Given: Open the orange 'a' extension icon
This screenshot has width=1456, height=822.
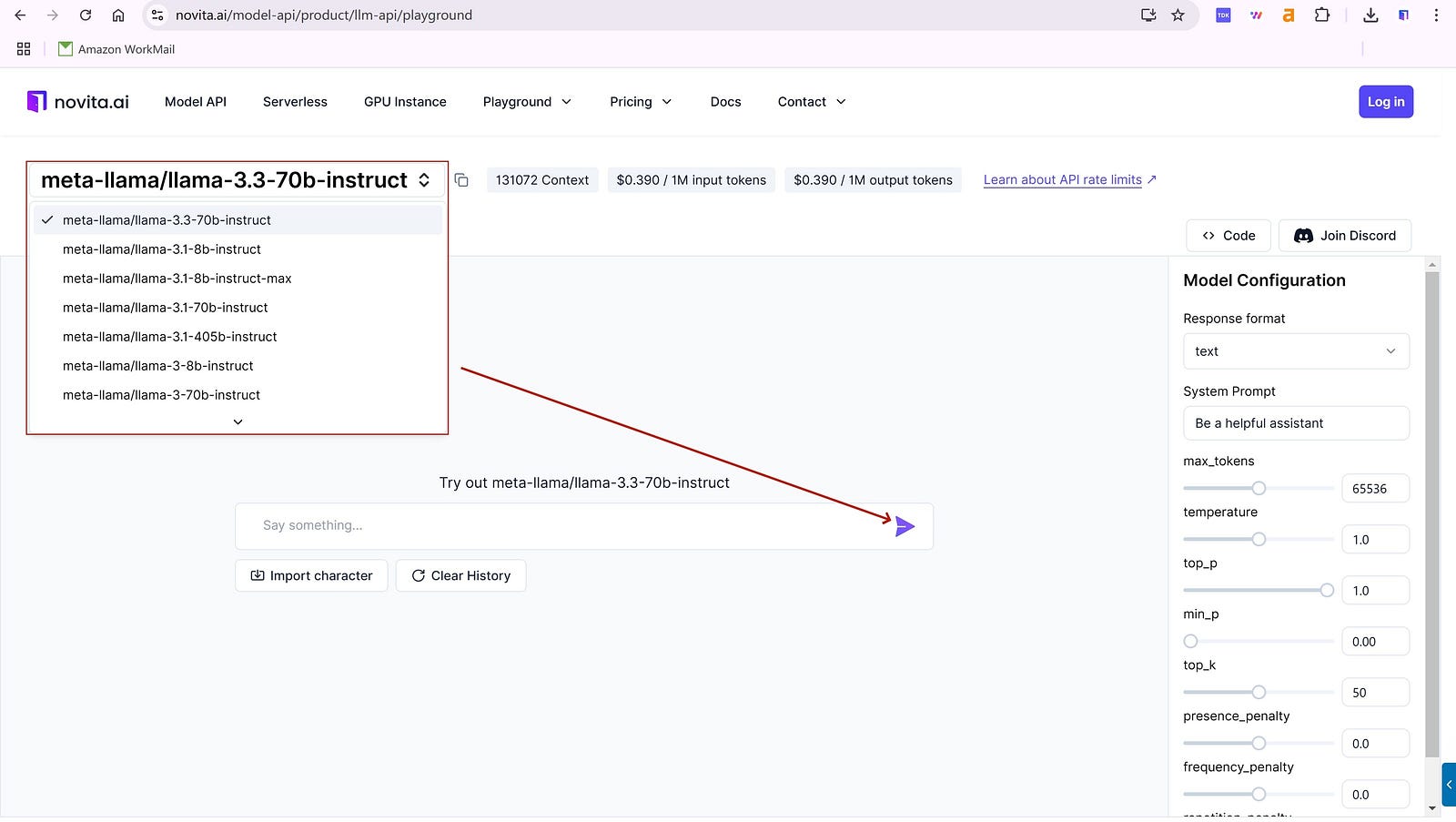Looking at the screenshot, I should coord(1289,15).
